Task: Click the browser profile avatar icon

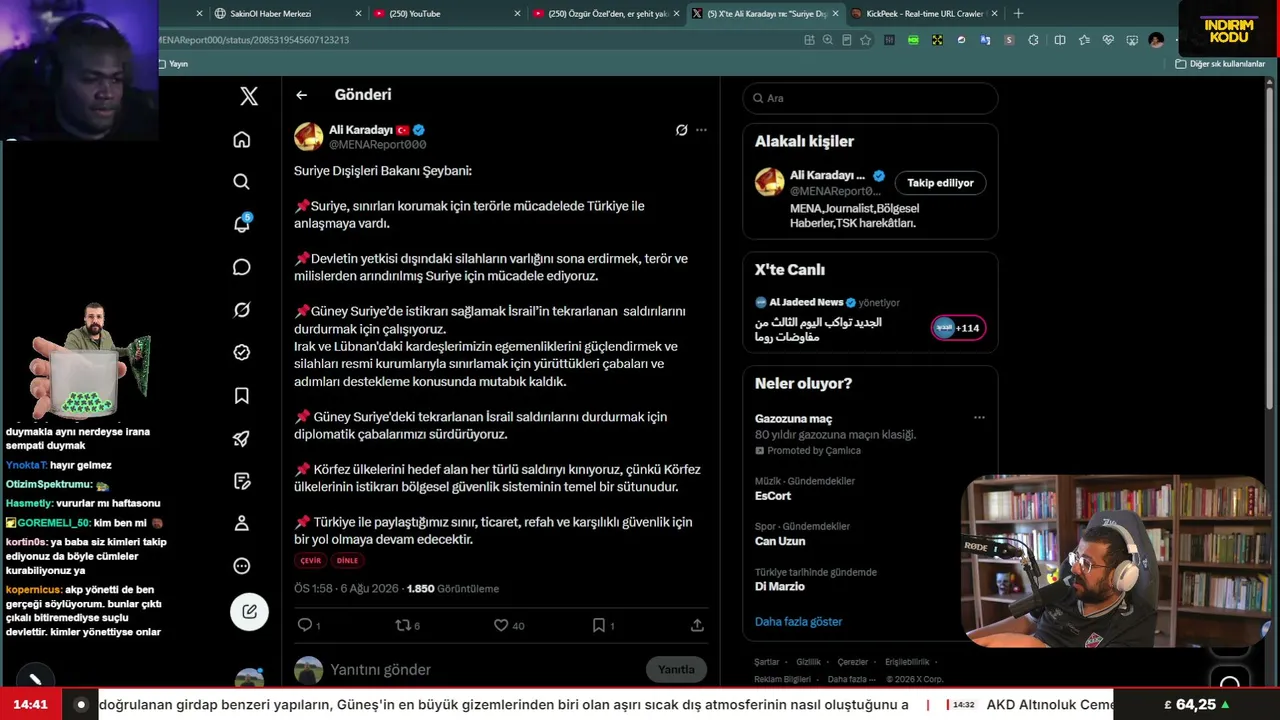Action: pyautogui.click(x=1156, y=40)
